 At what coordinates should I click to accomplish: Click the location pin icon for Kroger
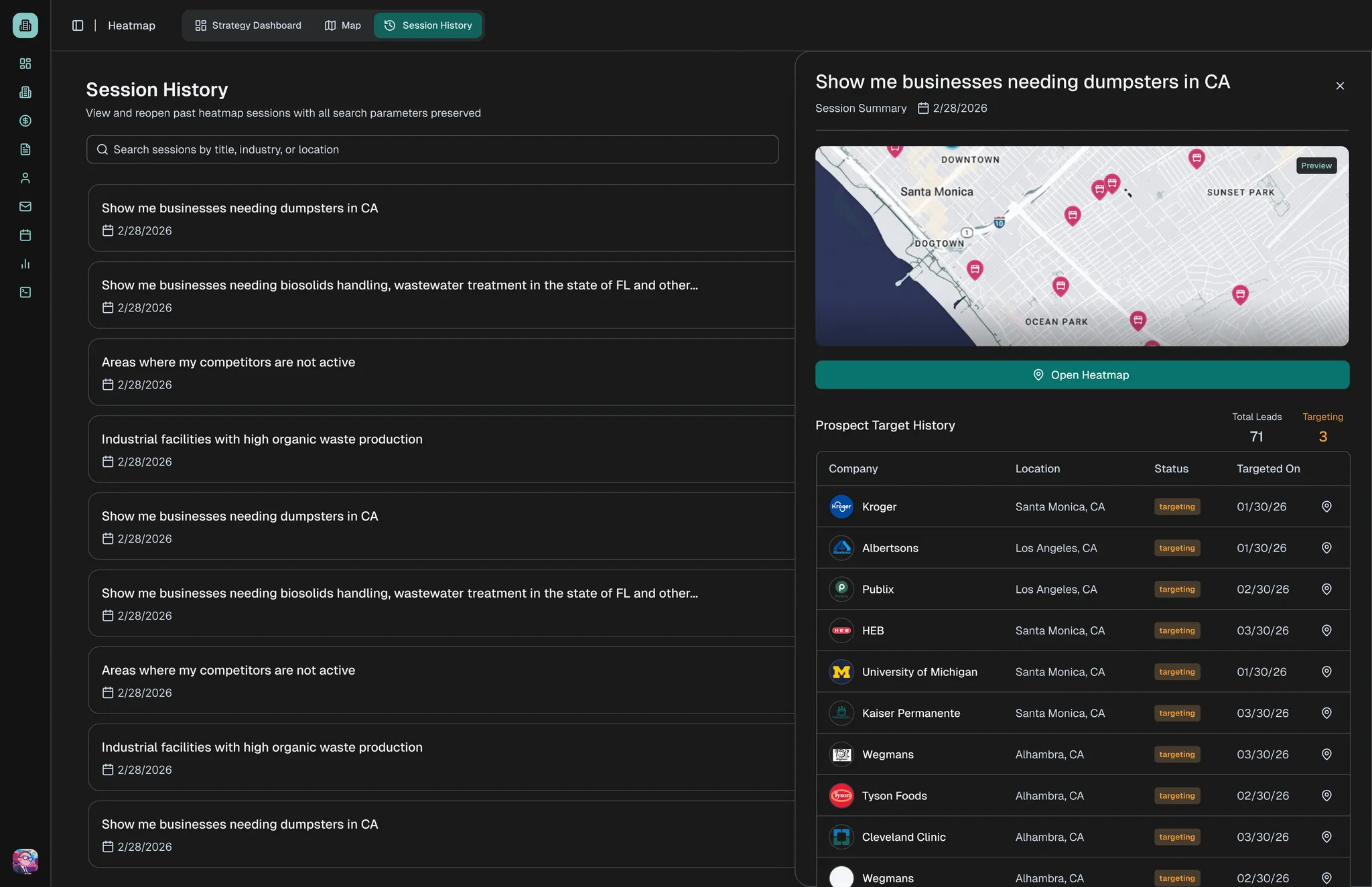point(1326,506)
